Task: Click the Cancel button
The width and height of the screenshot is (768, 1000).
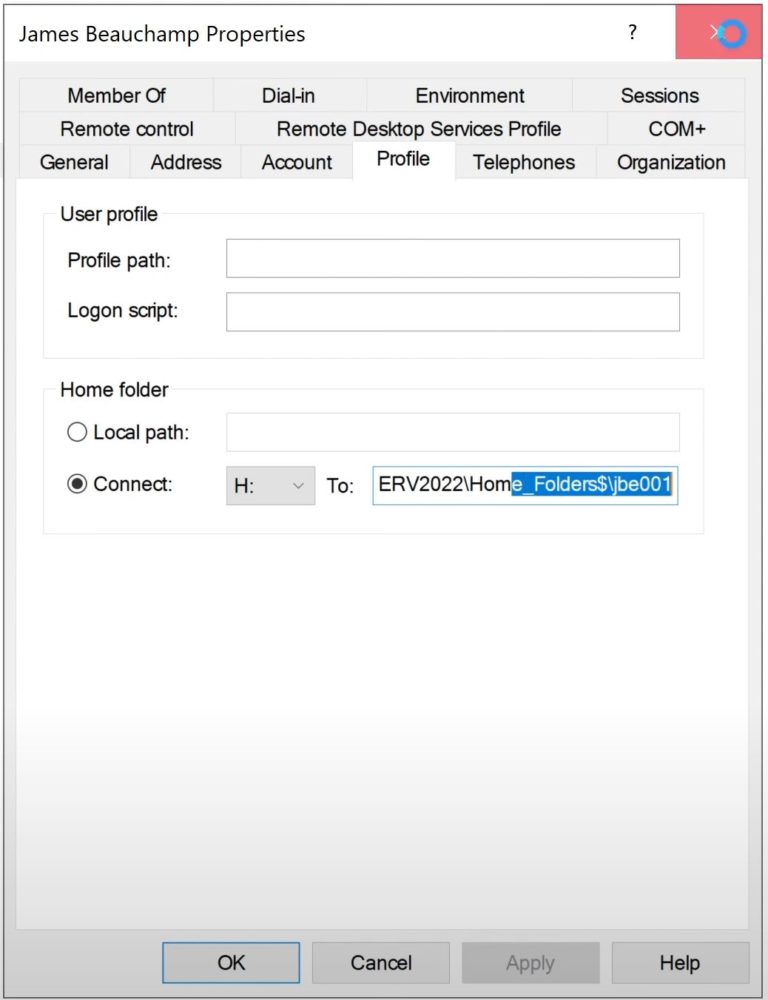Action: point(381,962)
